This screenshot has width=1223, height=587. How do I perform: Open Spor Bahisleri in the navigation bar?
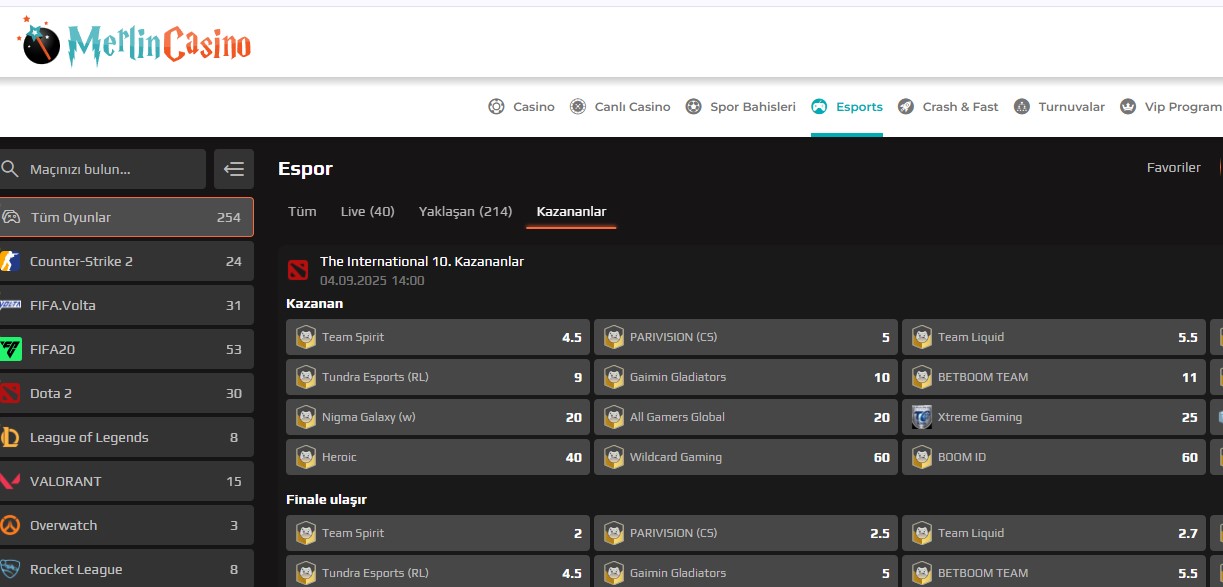[x=741, y=107]
